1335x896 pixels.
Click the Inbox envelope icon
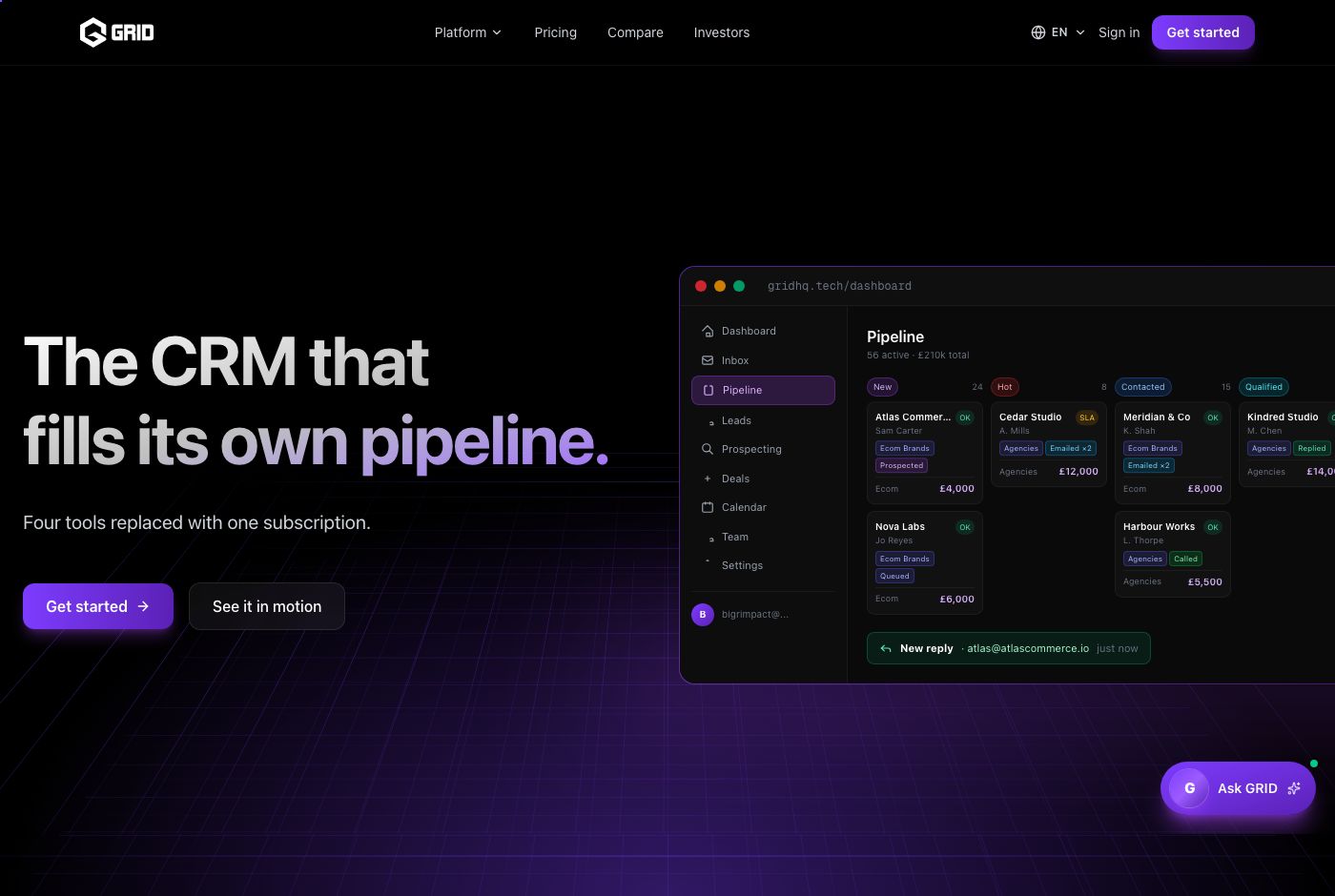click(708, 360)
